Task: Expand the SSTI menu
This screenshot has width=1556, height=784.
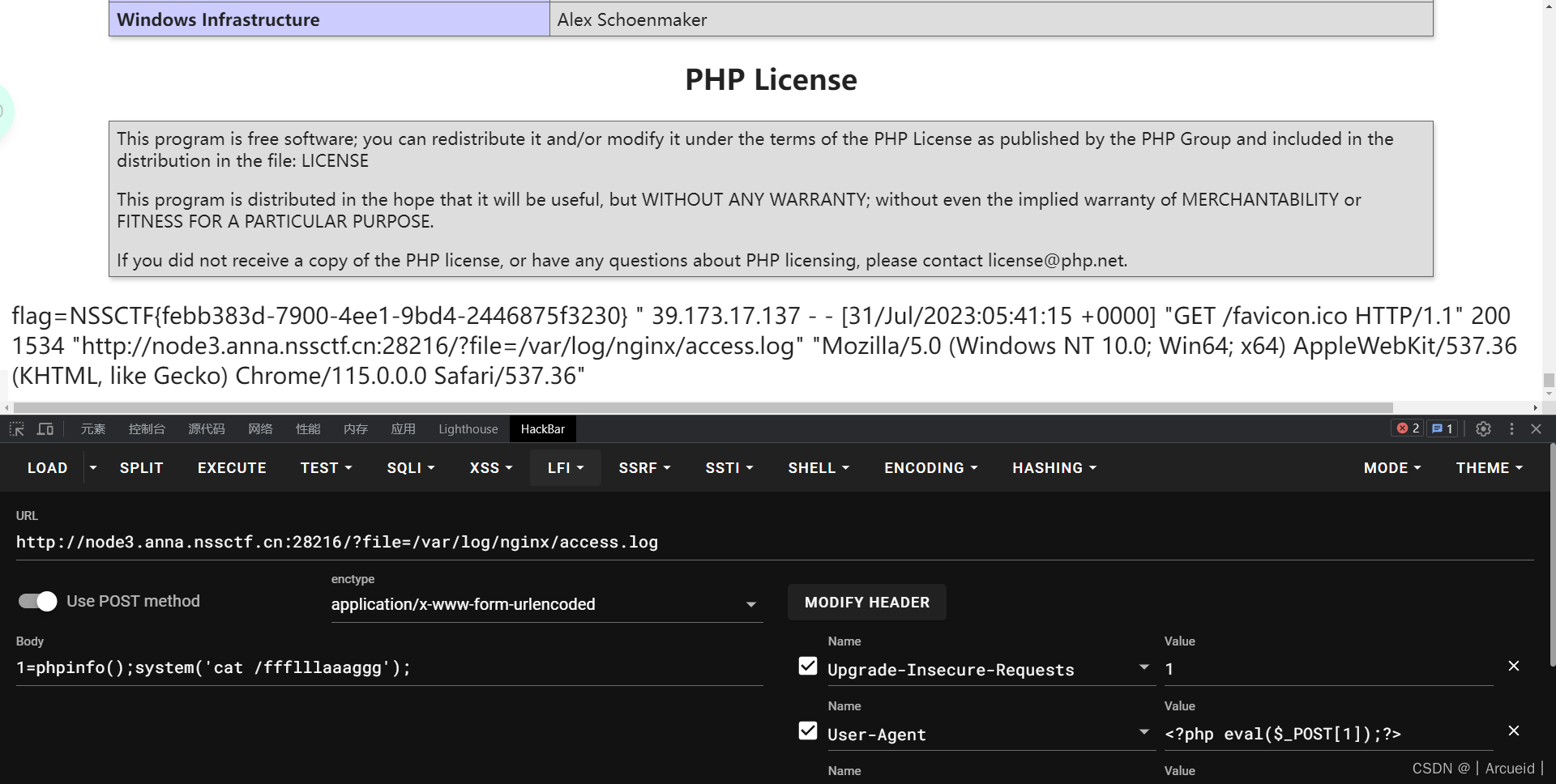Action: click(729, 468)
